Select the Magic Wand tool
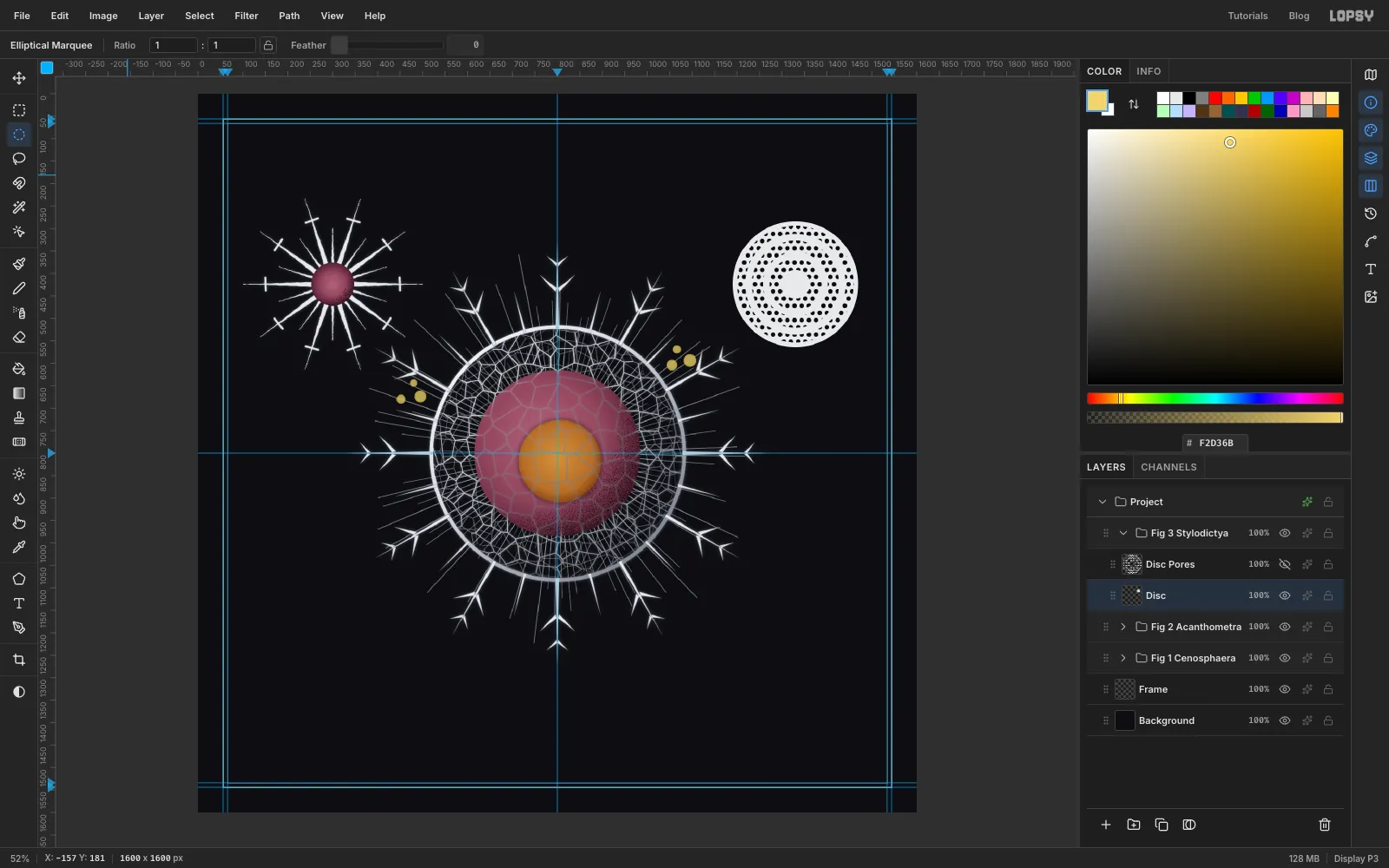The image size is (1389, 868). [19, 207]
